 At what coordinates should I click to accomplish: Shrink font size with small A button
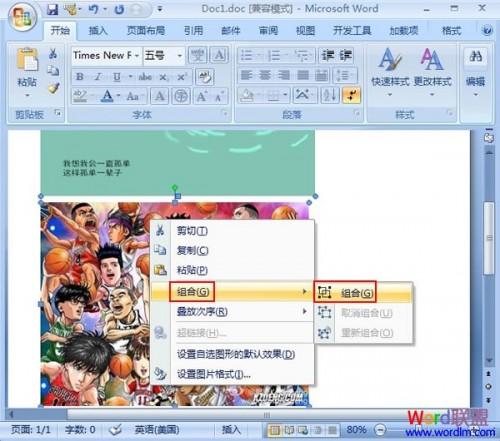pos(219,96)
